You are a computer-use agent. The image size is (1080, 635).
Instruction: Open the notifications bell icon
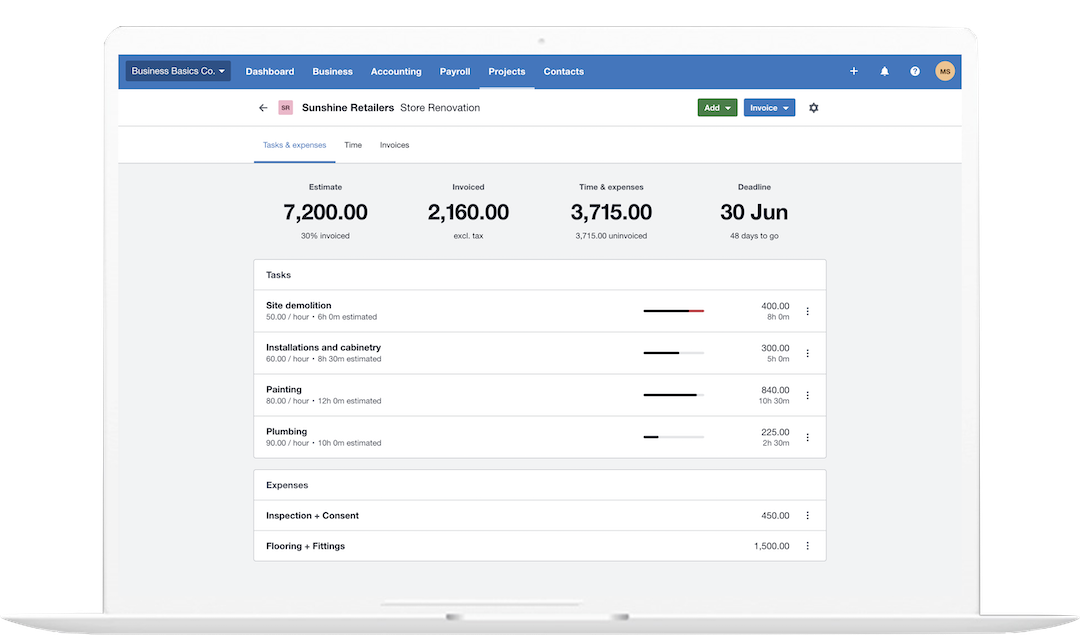point(884,71)
